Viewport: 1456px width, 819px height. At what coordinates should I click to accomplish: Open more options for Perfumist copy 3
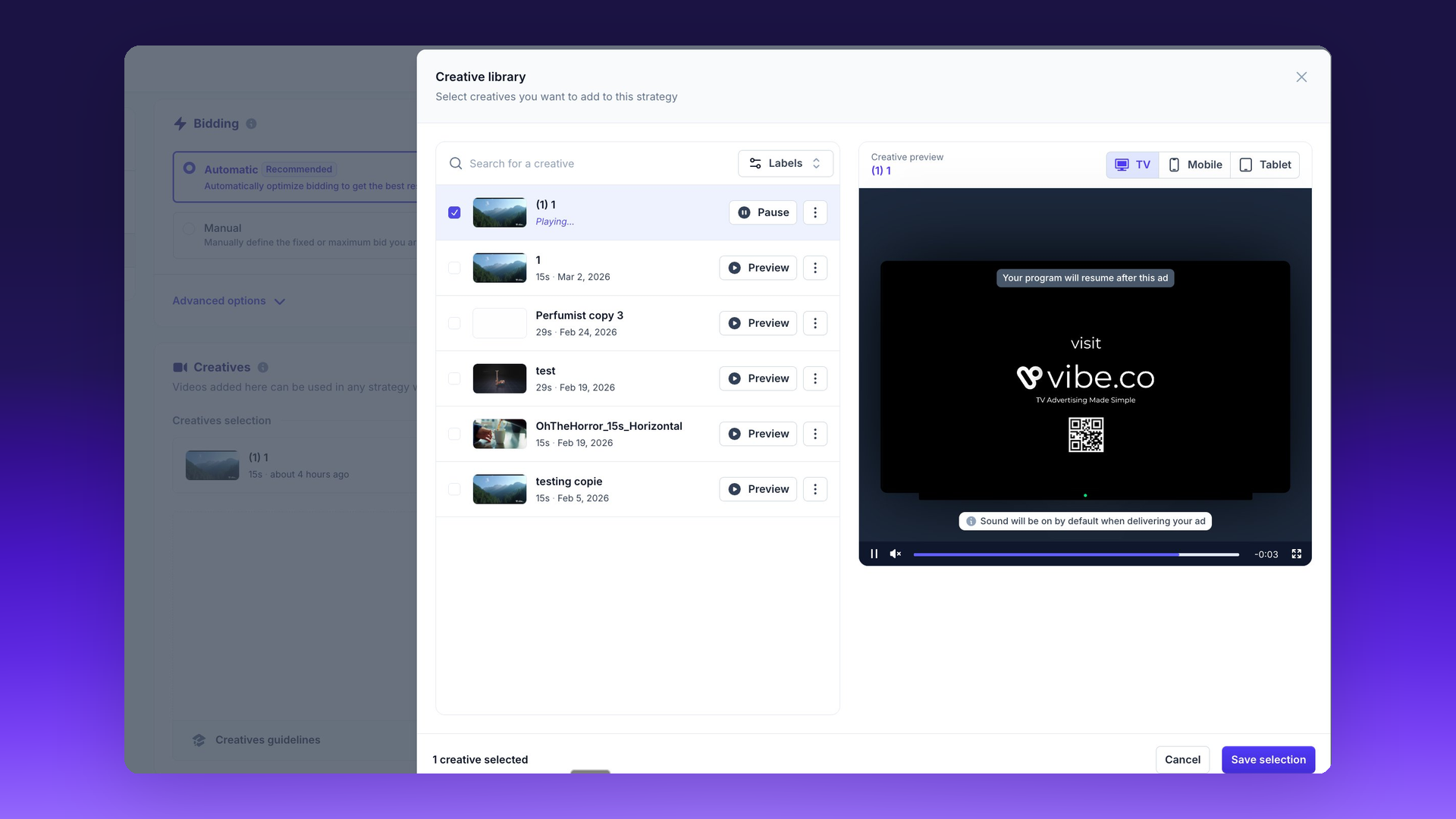click(815, 323)
